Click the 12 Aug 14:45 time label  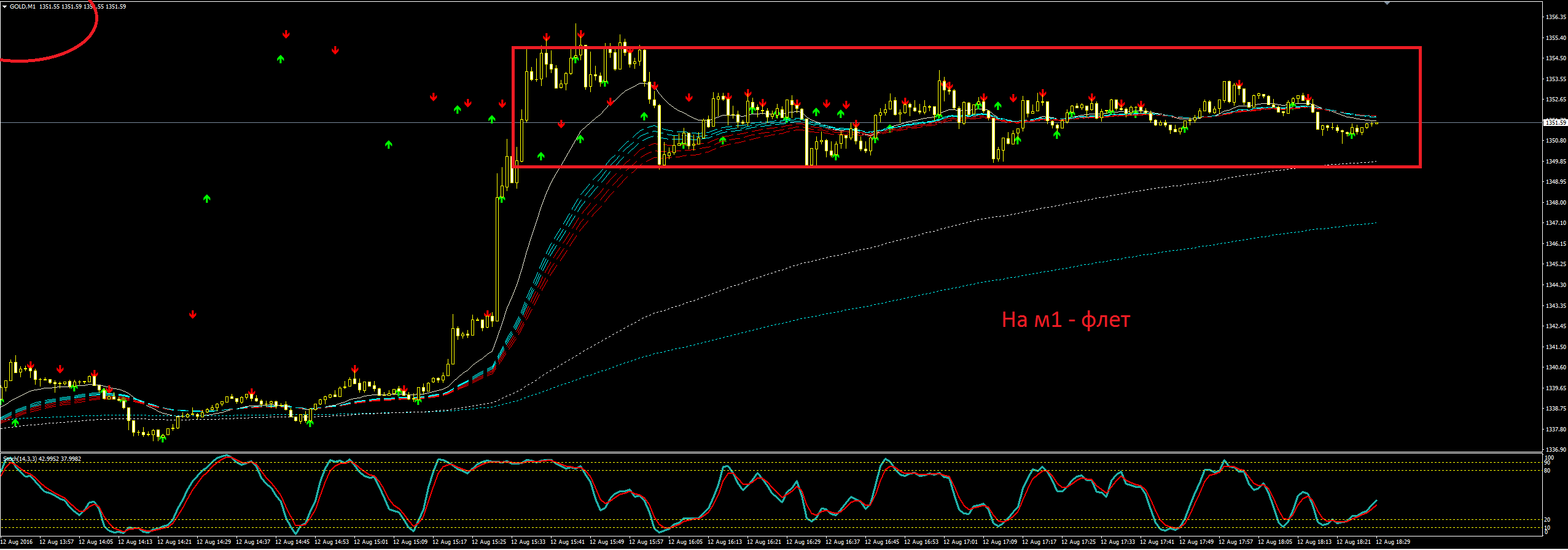(292, 542)
